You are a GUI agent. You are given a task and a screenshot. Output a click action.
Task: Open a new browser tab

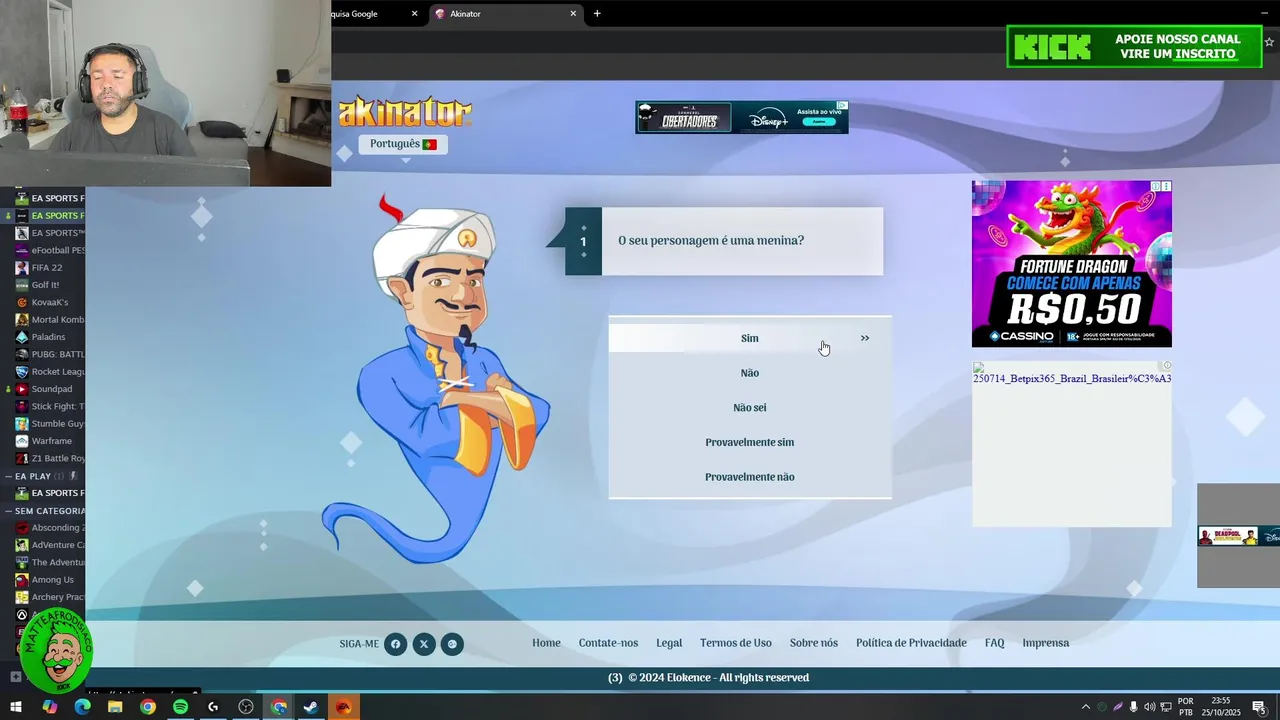(597, 14)
